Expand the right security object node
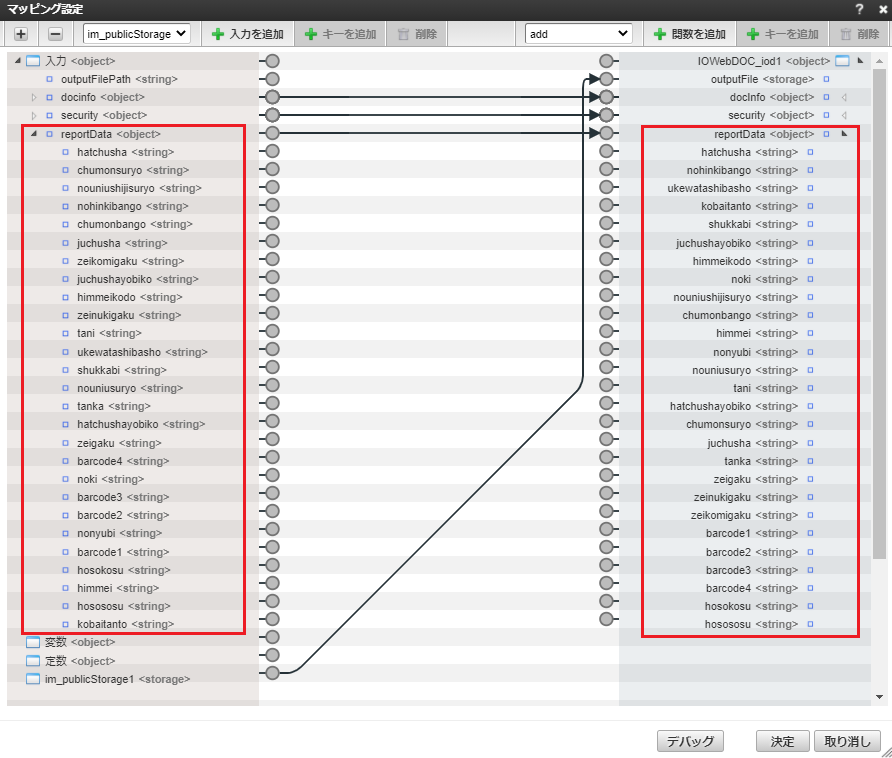 coord(844,116)
